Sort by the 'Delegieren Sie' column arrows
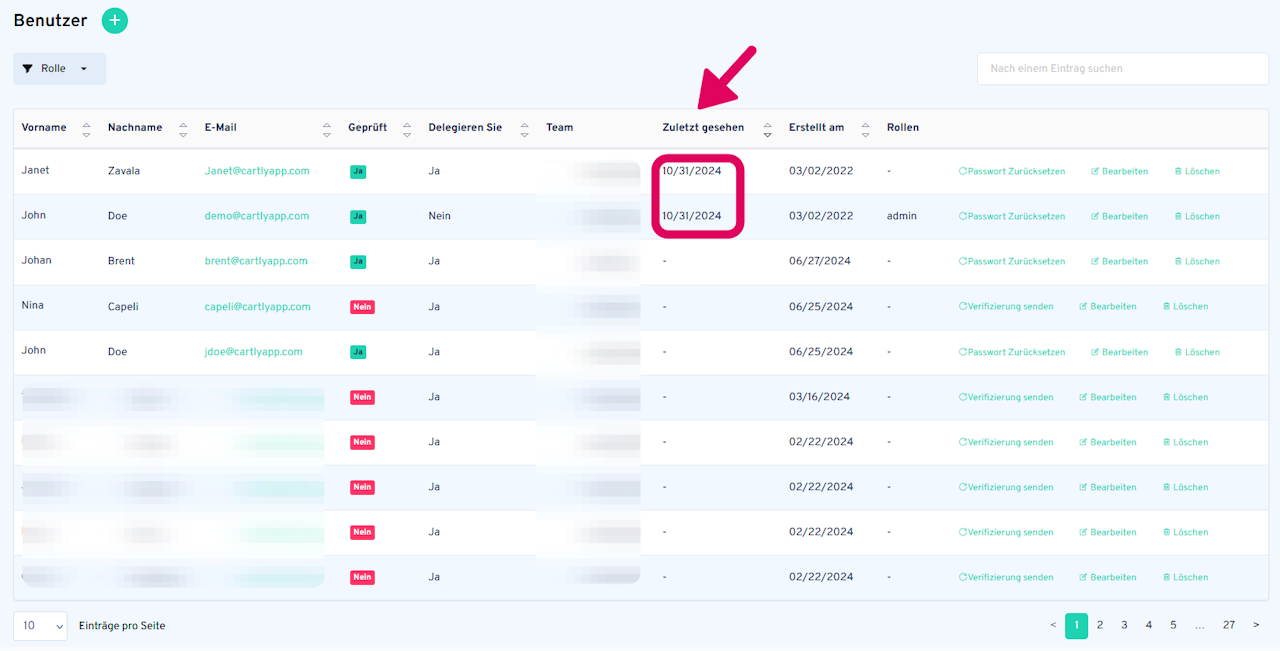The image size is (1280, 651). (x=525, y=129)
